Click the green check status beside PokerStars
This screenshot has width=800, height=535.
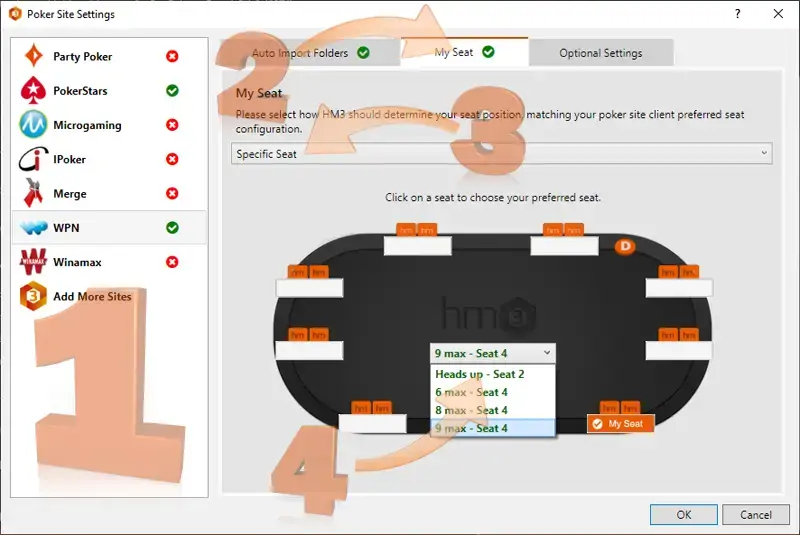click(172, 90)
